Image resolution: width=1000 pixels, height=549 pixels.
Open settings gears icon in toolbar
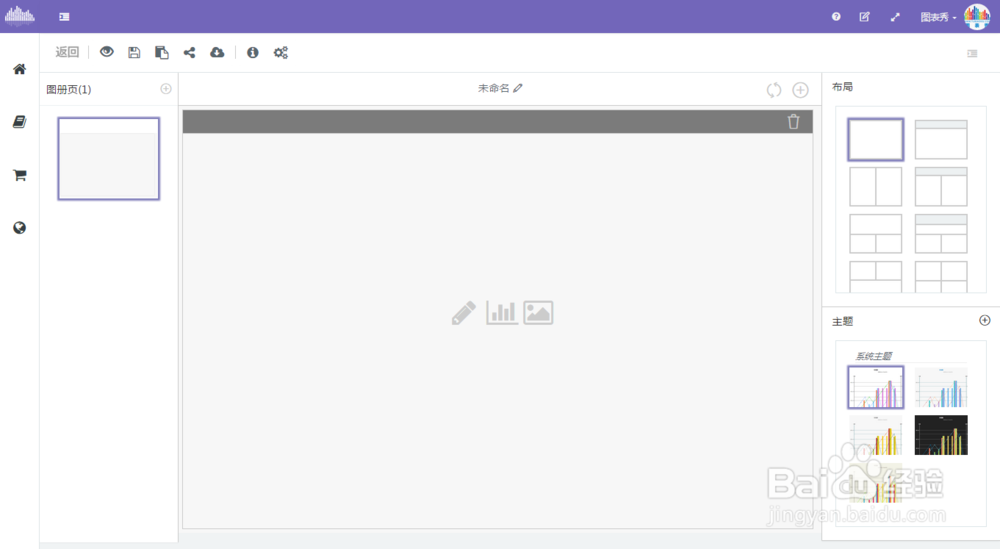point(281,52)
